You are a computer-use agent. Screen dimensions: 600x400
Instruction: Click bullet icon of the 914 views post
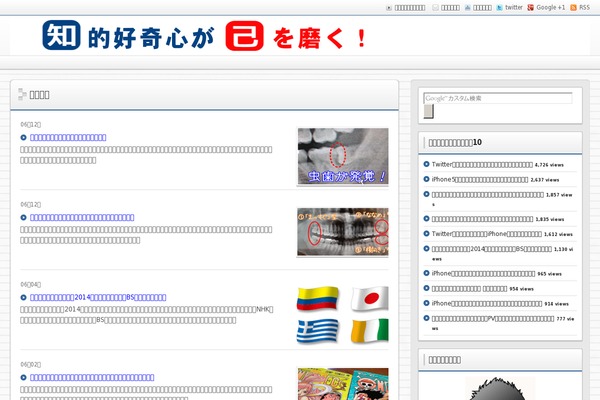[426, 303]
